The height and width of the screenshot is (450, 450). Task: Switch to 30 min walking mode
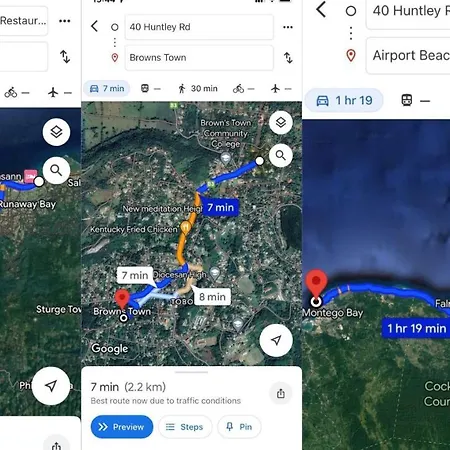198,88
